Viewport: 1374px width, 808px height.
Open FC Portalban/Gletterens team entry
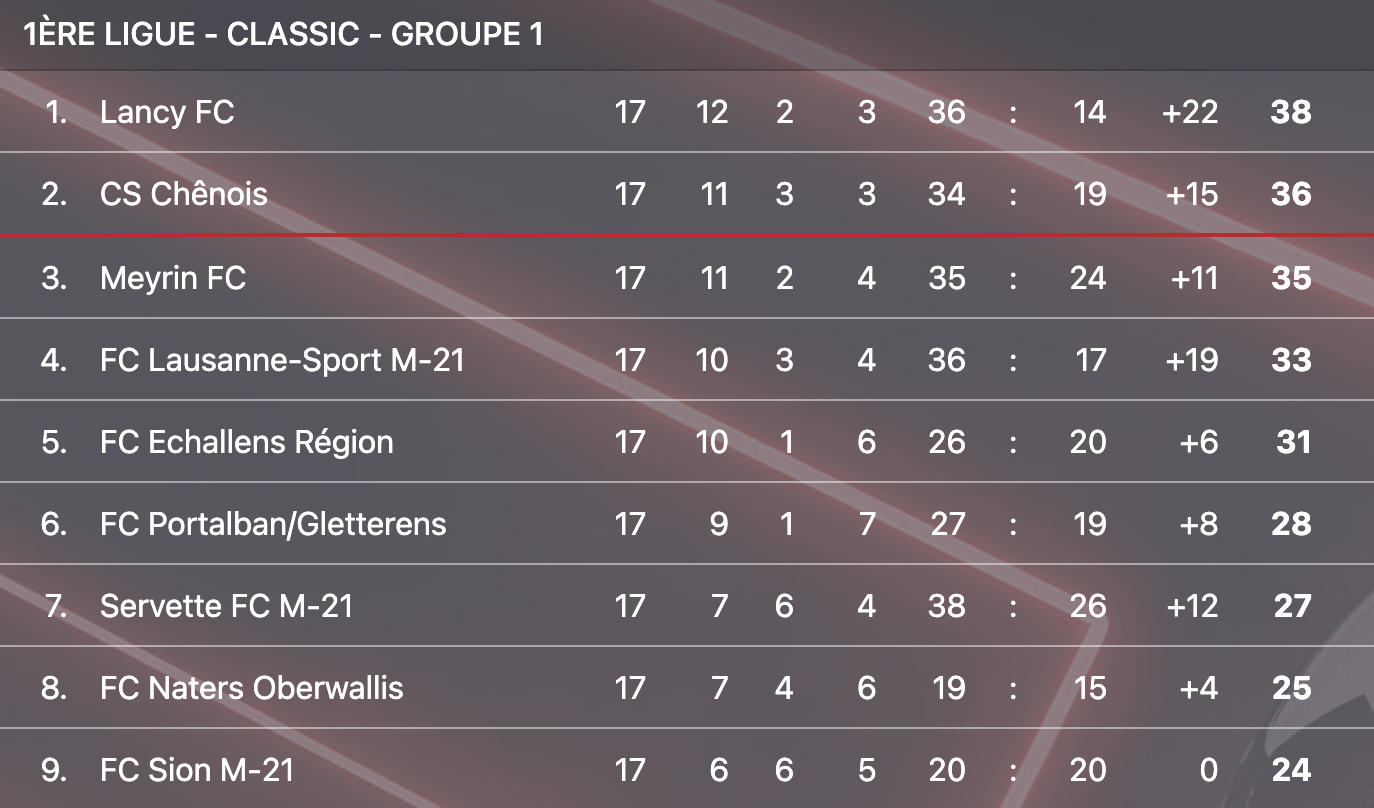click(273, 523)
